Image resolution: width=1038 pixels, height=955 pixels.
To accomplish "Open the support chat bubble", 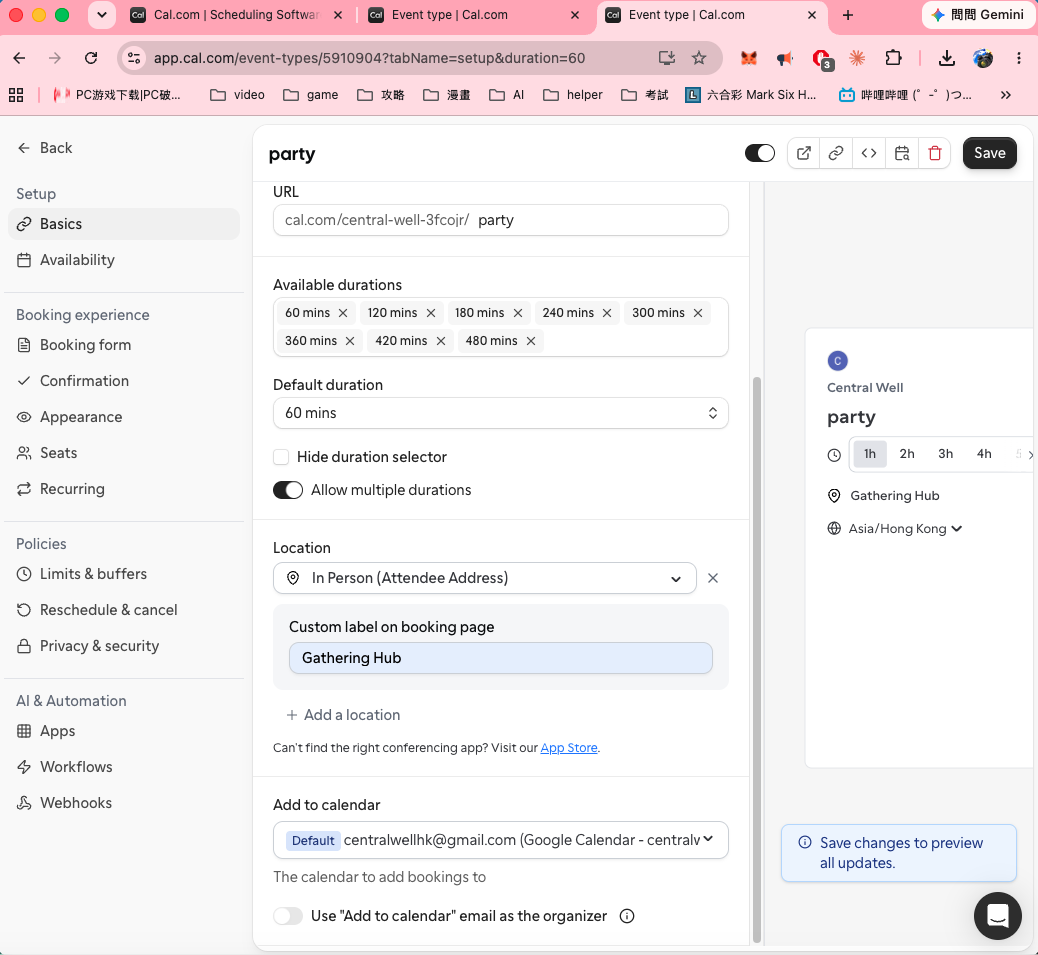I will [997, 916].
